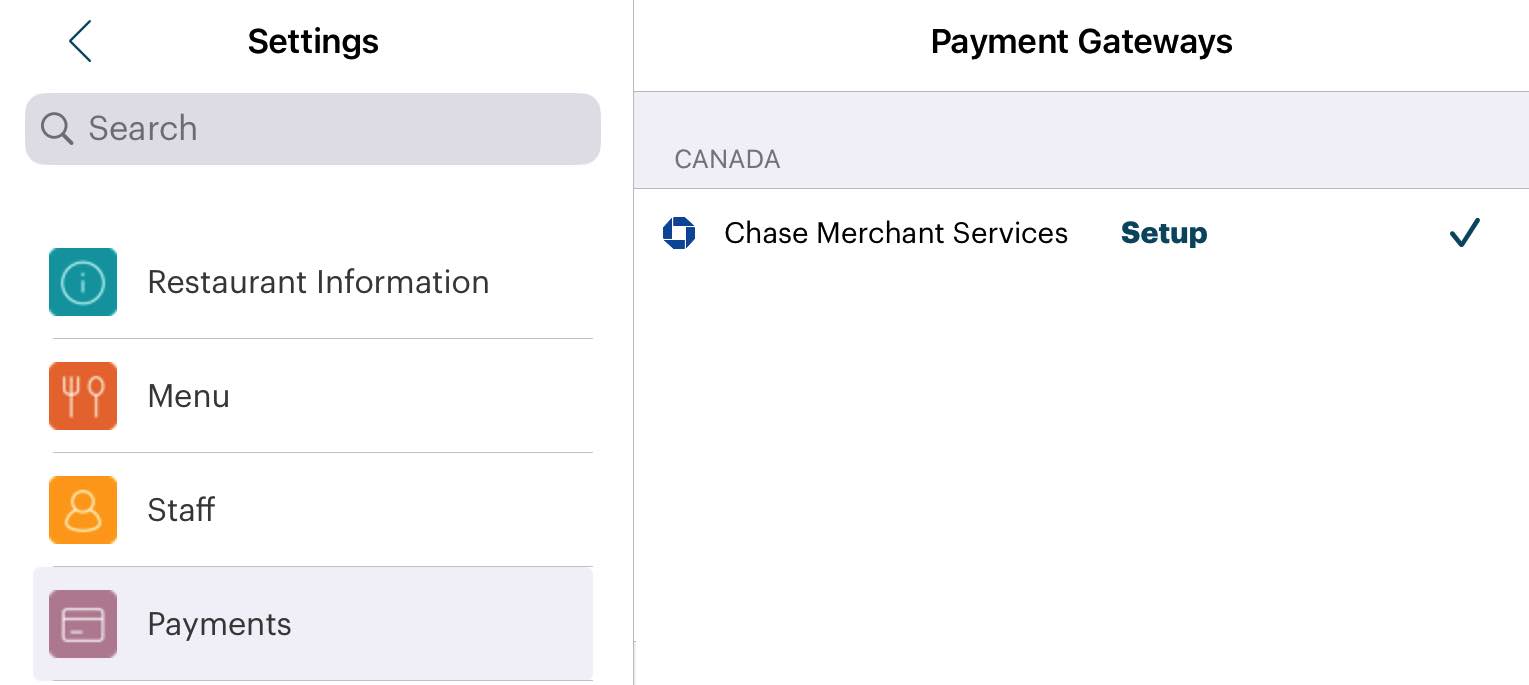This screenshot has width=1529, height=685.
Task: Open Payments via the credit card icon
Action: tap(83, 624)
